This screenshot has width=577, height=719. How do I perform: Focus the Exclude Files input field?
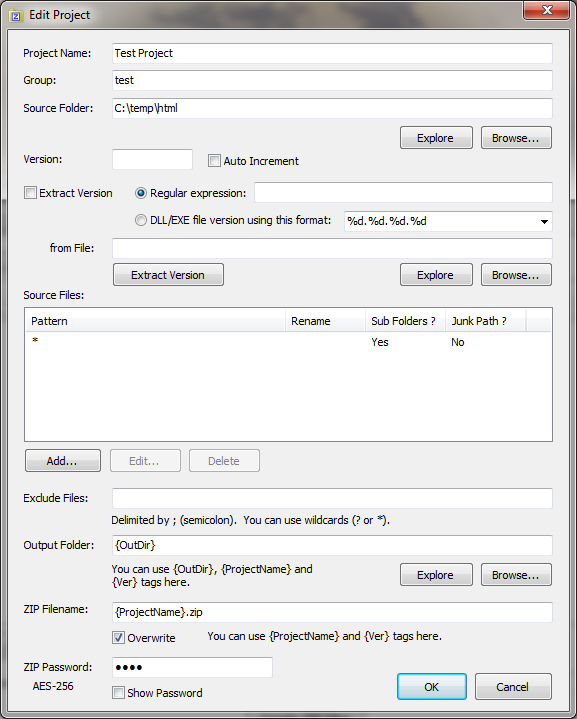[332, 498]
